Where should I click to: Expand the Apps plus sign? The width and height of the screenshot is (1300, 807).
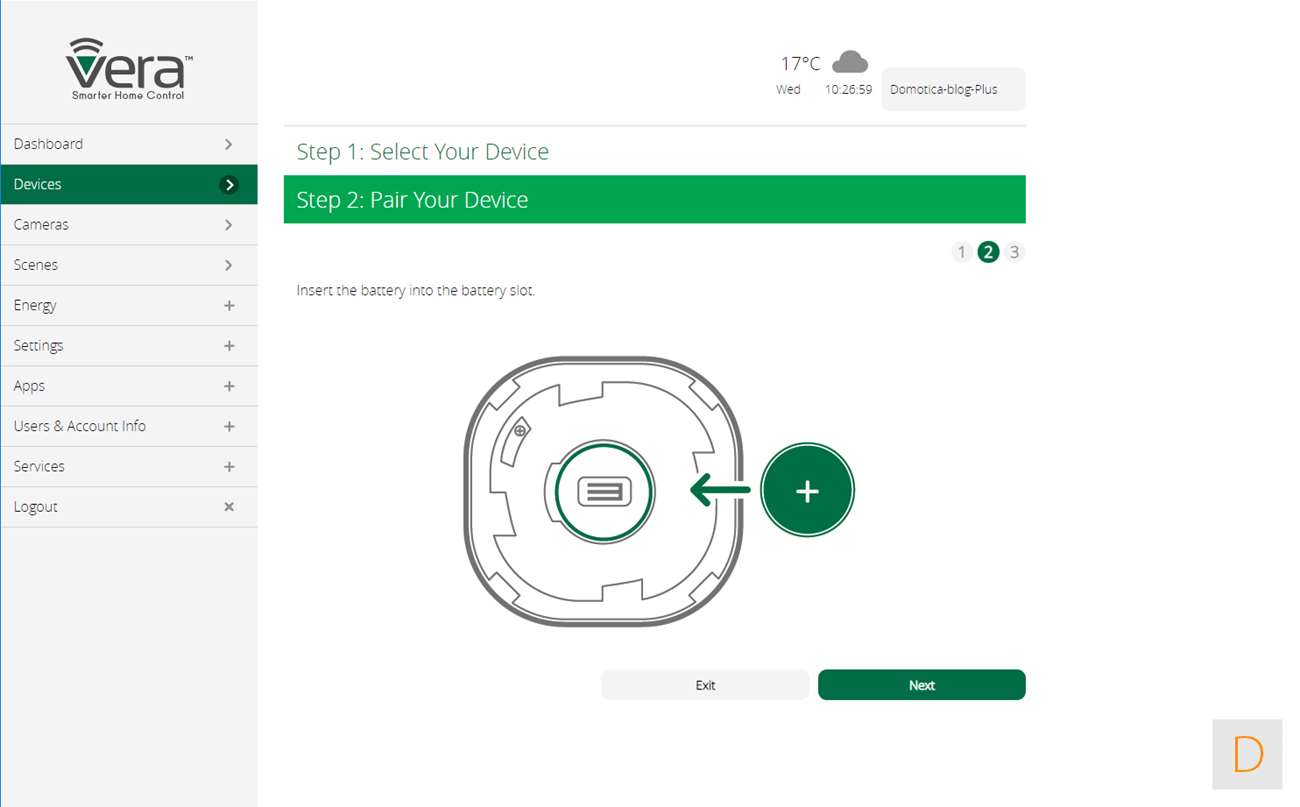click(x=229, y=386)
